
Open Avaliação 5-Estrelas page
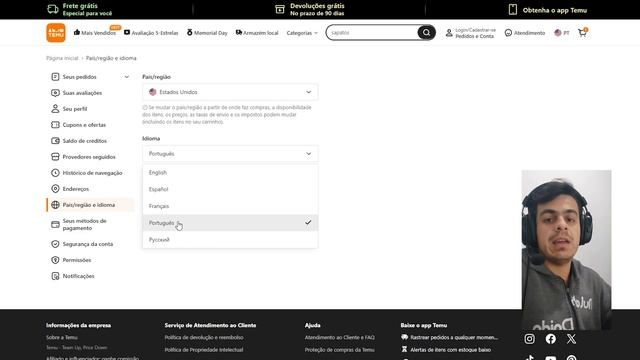[151, 33]
